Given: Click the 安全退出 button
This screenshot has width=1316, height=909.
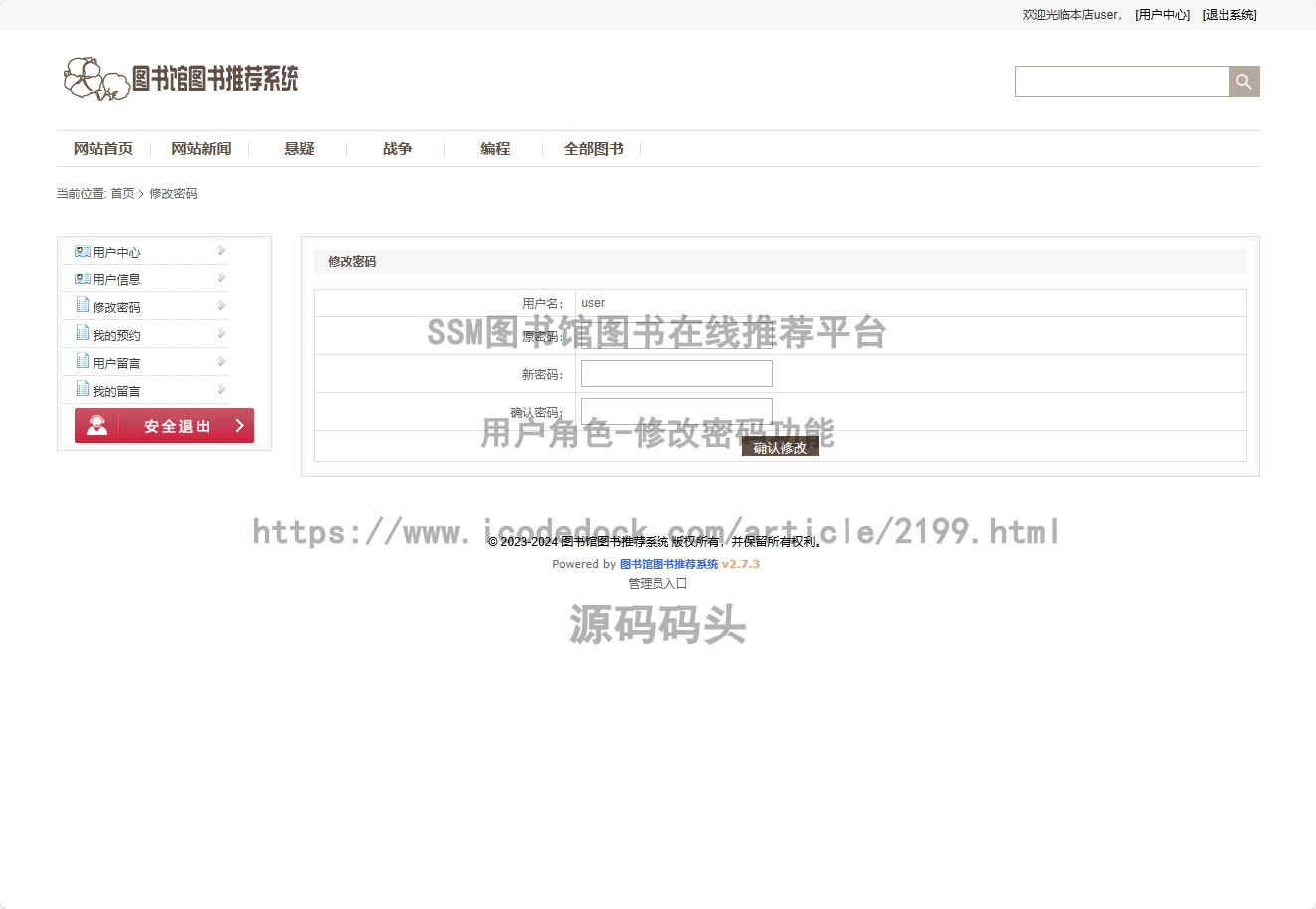Looking at the screenshot, I should [x=164, y=425].
